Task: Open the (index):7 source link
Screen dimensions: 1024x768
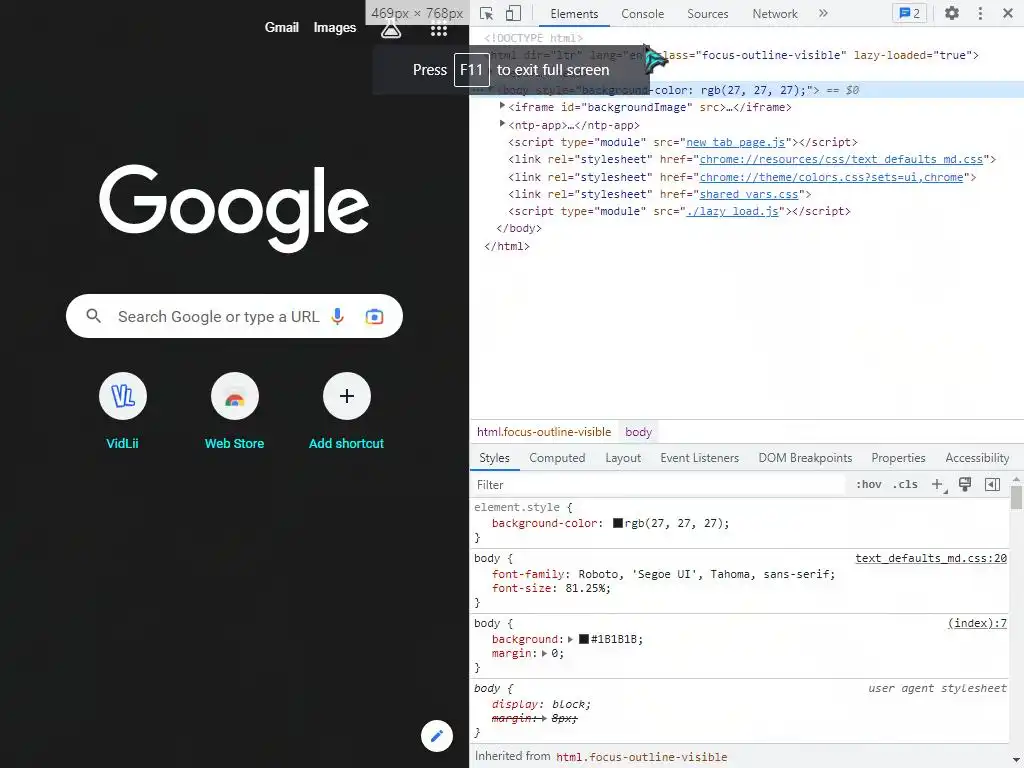Action: click(x=977, y=624)
